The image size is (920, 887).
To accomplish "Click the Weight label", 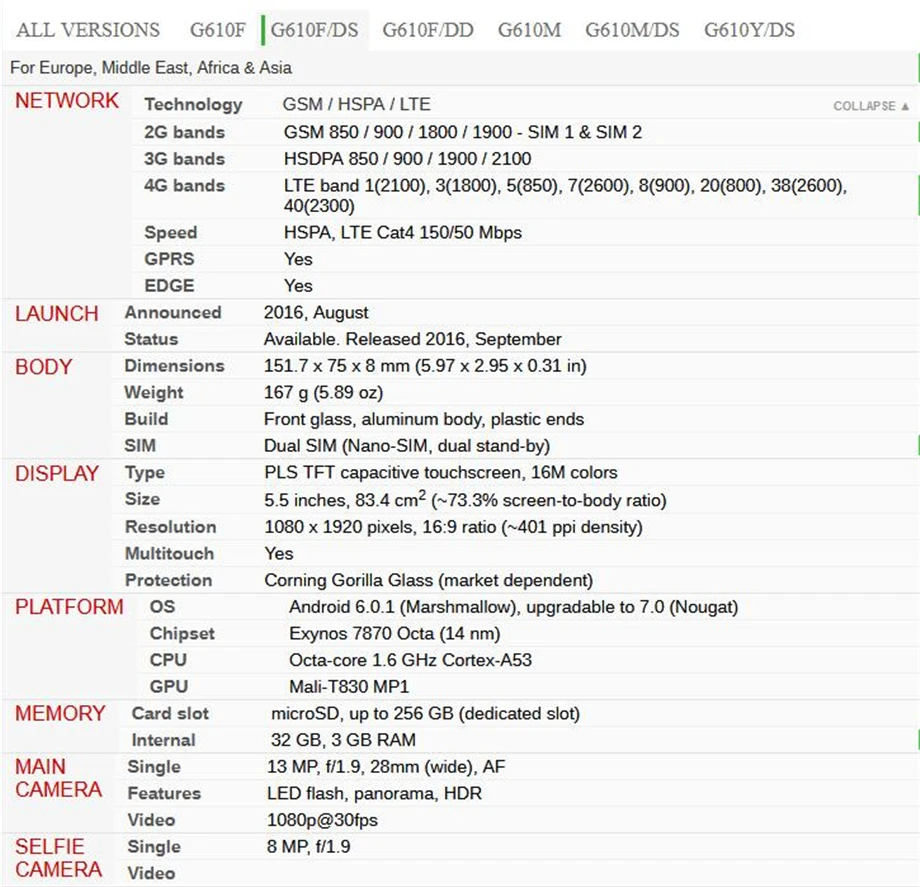I will coord(154,392).
